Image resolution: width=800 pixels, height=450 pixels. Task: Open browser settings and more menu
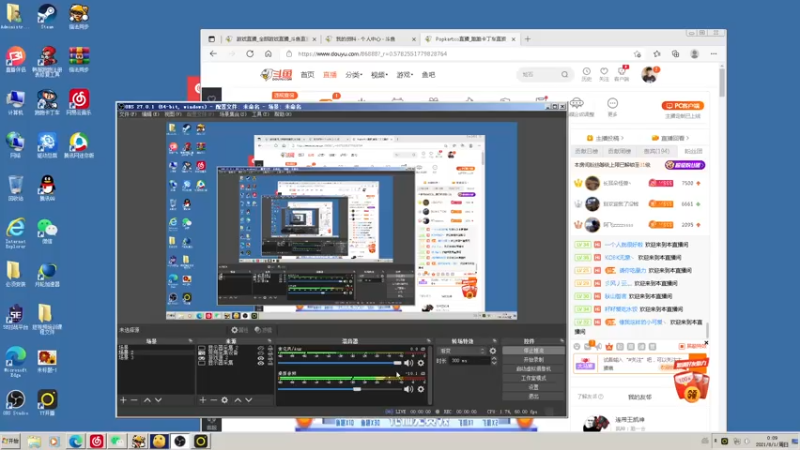coord(714,54)
